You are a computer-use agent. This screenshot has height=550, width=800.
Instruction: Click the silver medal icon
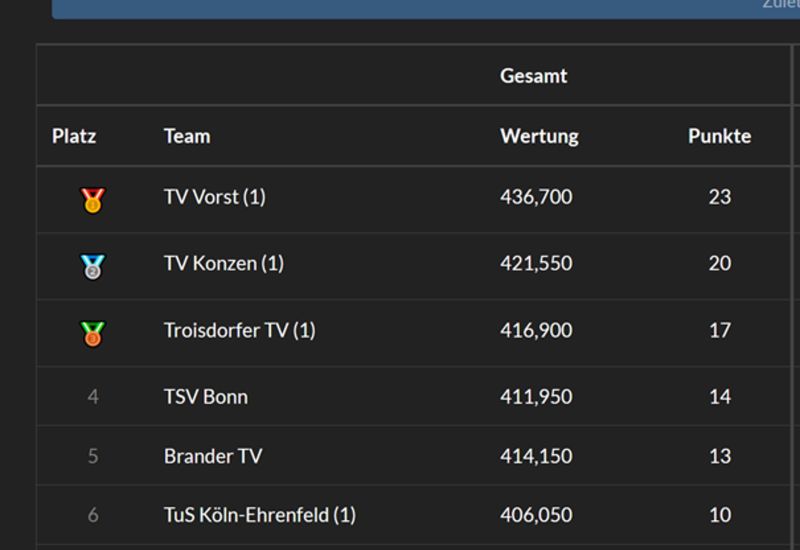pos(93,266)
